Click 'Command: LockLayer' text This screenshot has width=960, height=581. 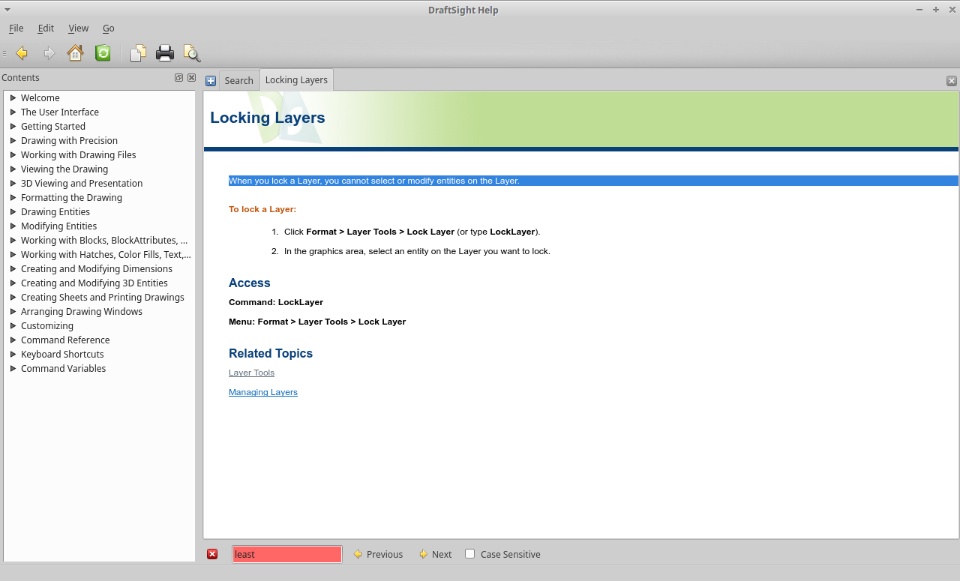276,302
